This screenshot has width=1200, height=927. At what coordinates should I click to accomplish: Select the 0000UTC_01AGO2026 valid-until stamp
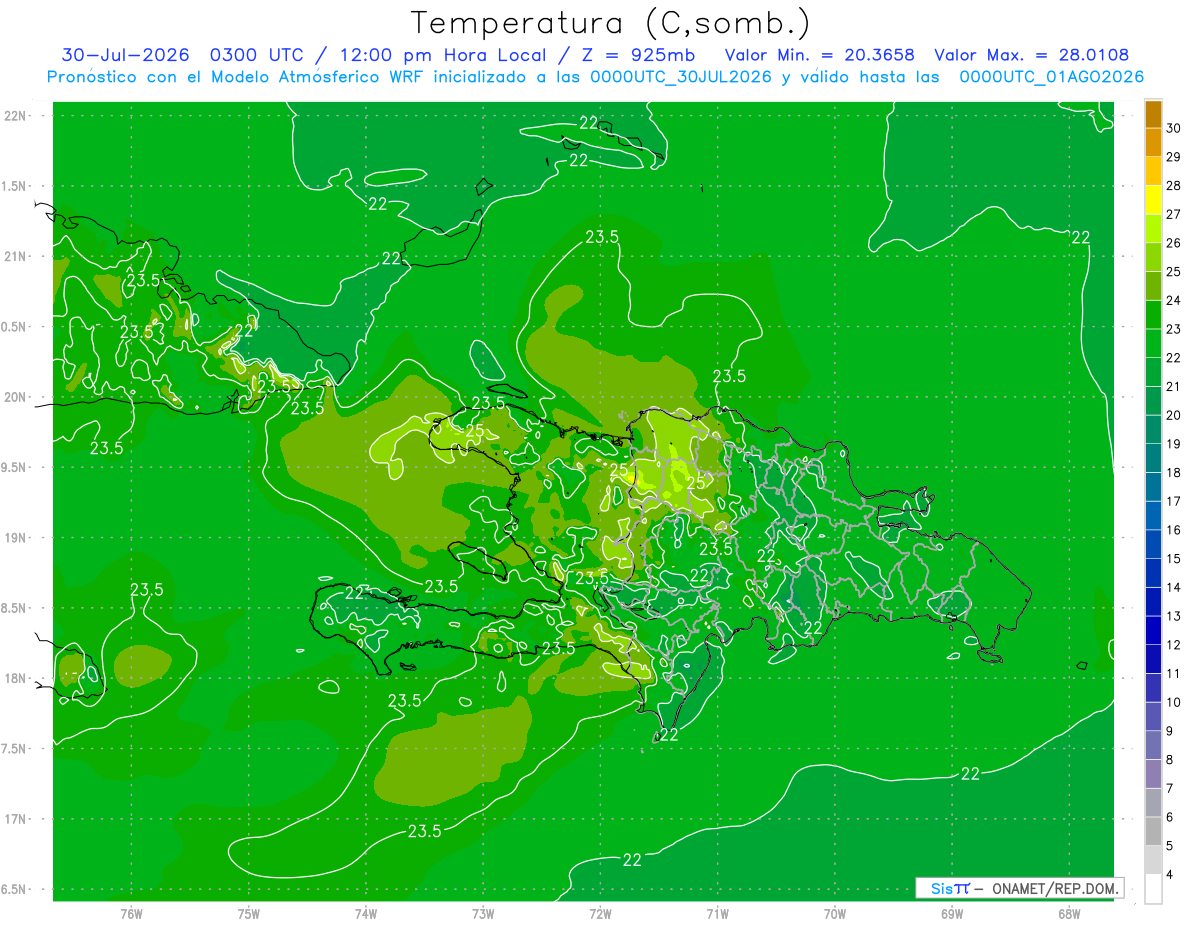(1051, 77)
